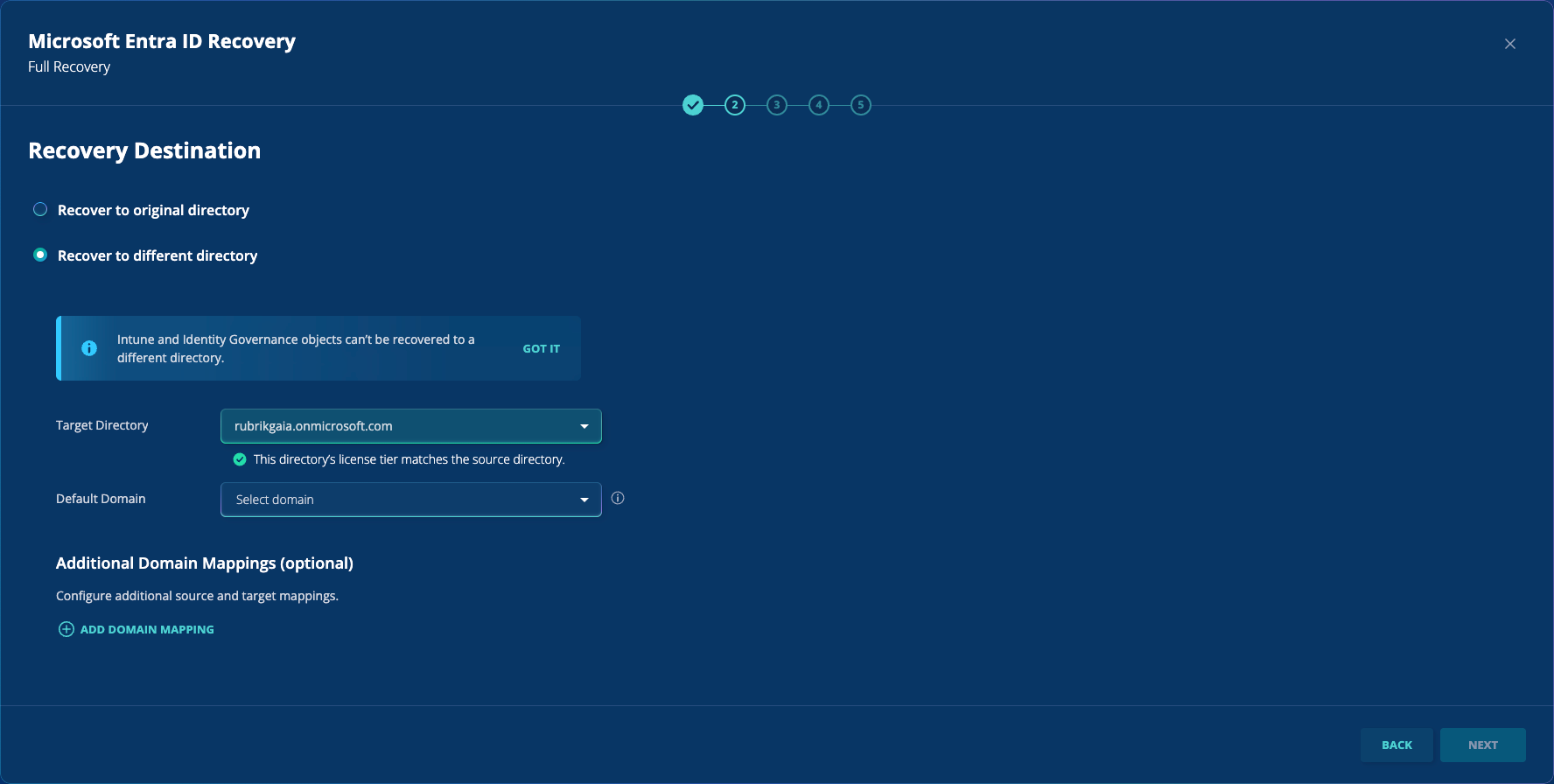Click the Additional Domain Mappings heading

click(205, 563)
